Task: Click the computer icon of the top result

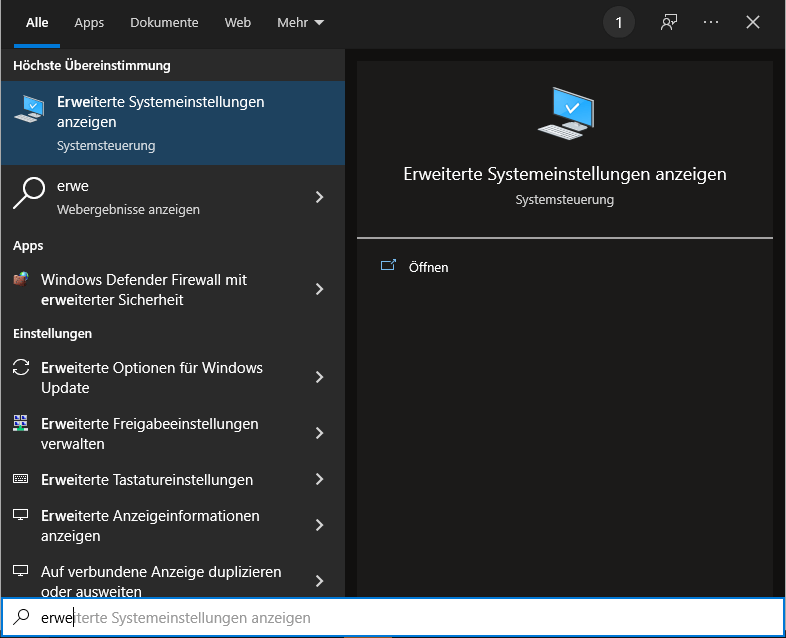Action: tap(29, 109)
